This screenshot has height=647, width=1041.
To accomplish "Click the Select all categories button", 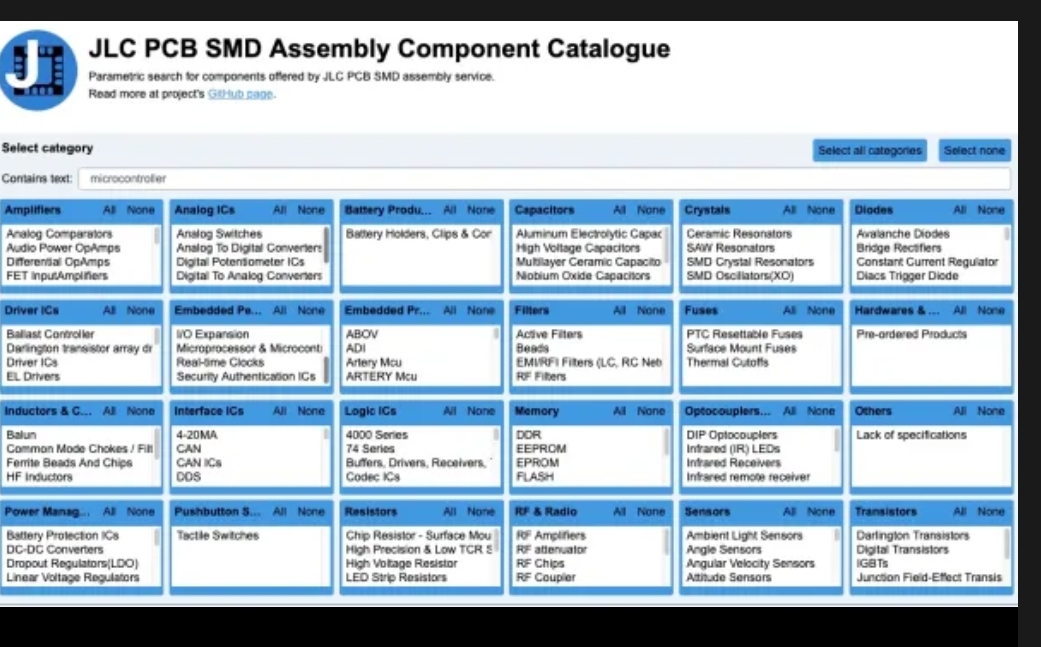I will point(870,151).
